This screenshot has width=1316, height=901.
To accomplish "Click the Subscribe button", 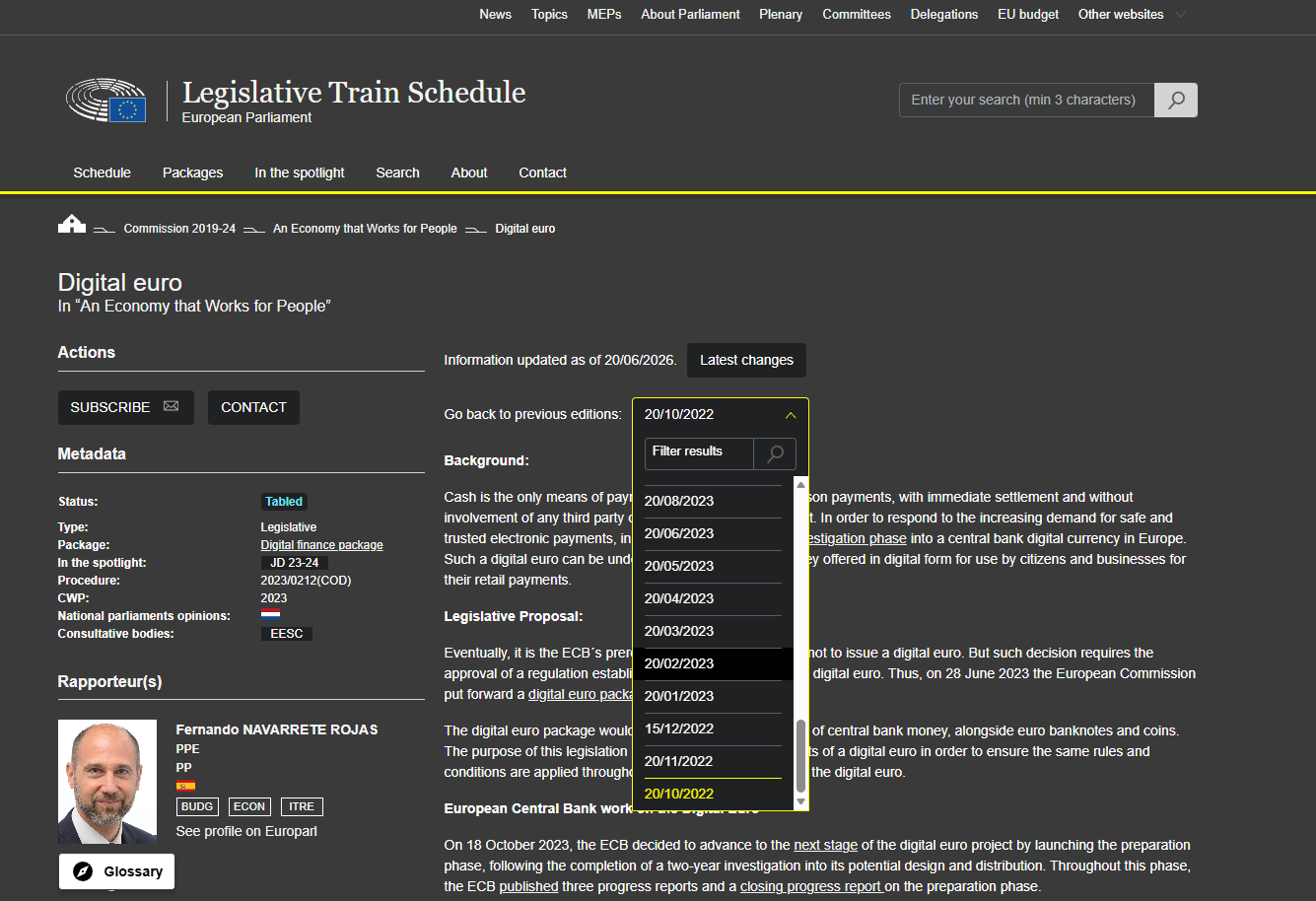I will [x=126, y=407].
